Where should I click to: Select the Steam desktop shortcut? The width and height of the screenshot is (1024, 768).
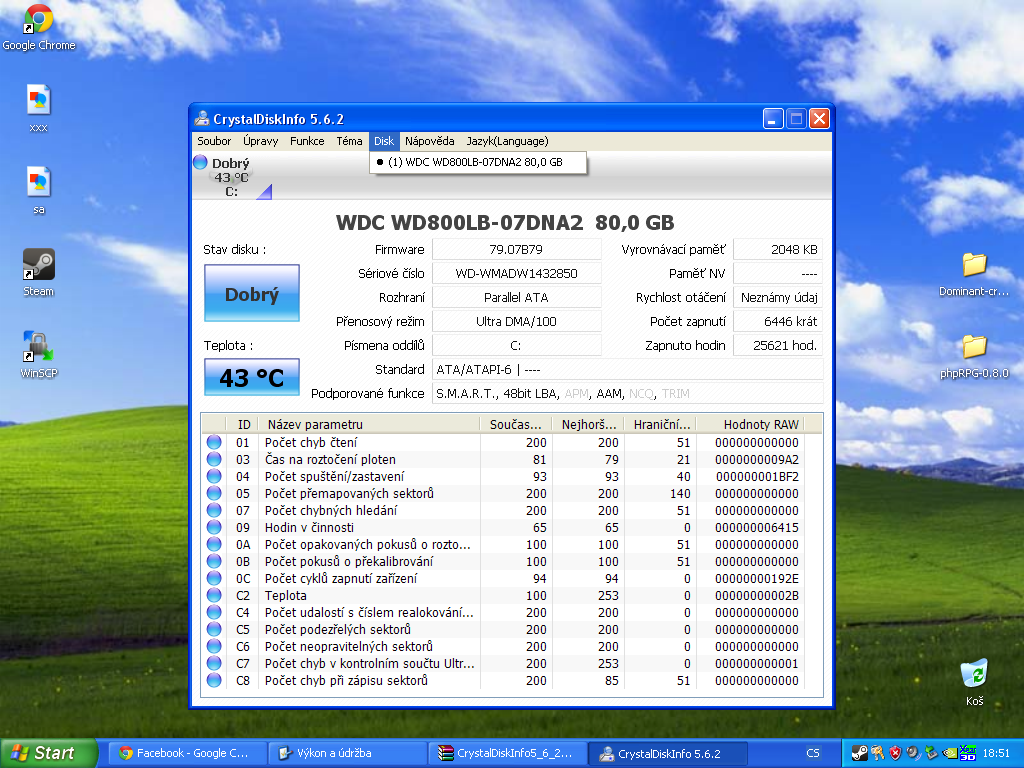(39, 273)
